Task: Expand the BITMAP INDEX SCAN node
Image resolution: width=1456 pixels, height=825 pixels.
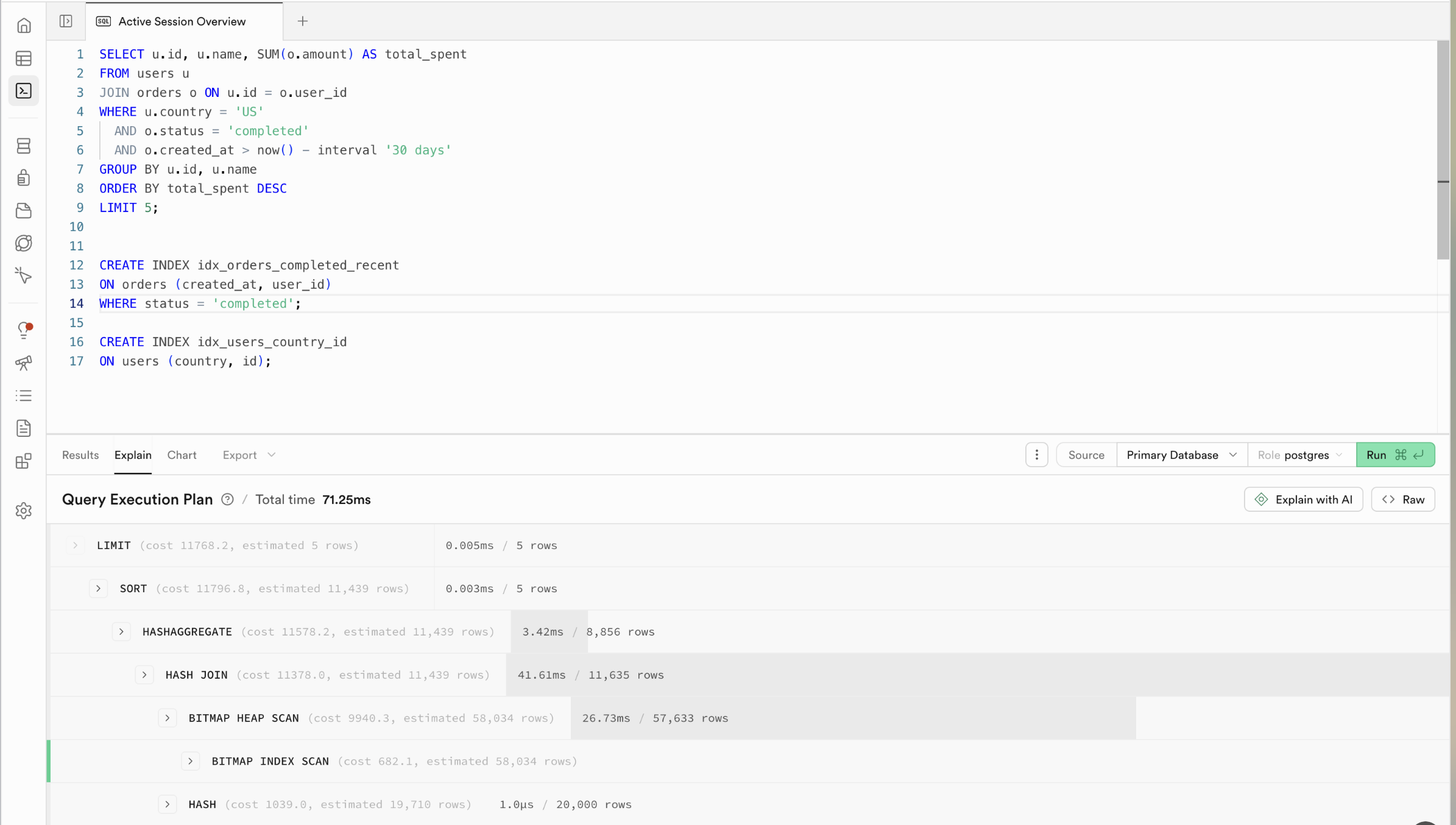Action: coord(190,760)
